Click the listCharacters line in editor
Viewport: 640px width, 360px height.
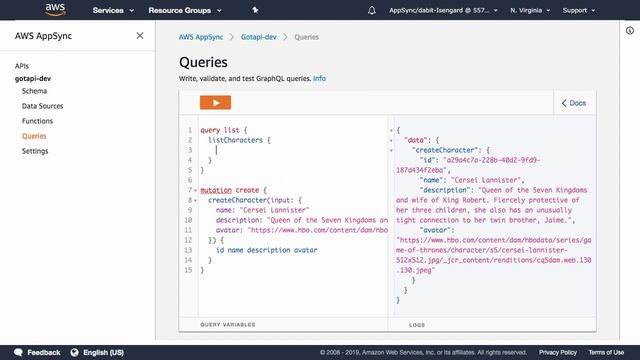(x=239, y=140)
